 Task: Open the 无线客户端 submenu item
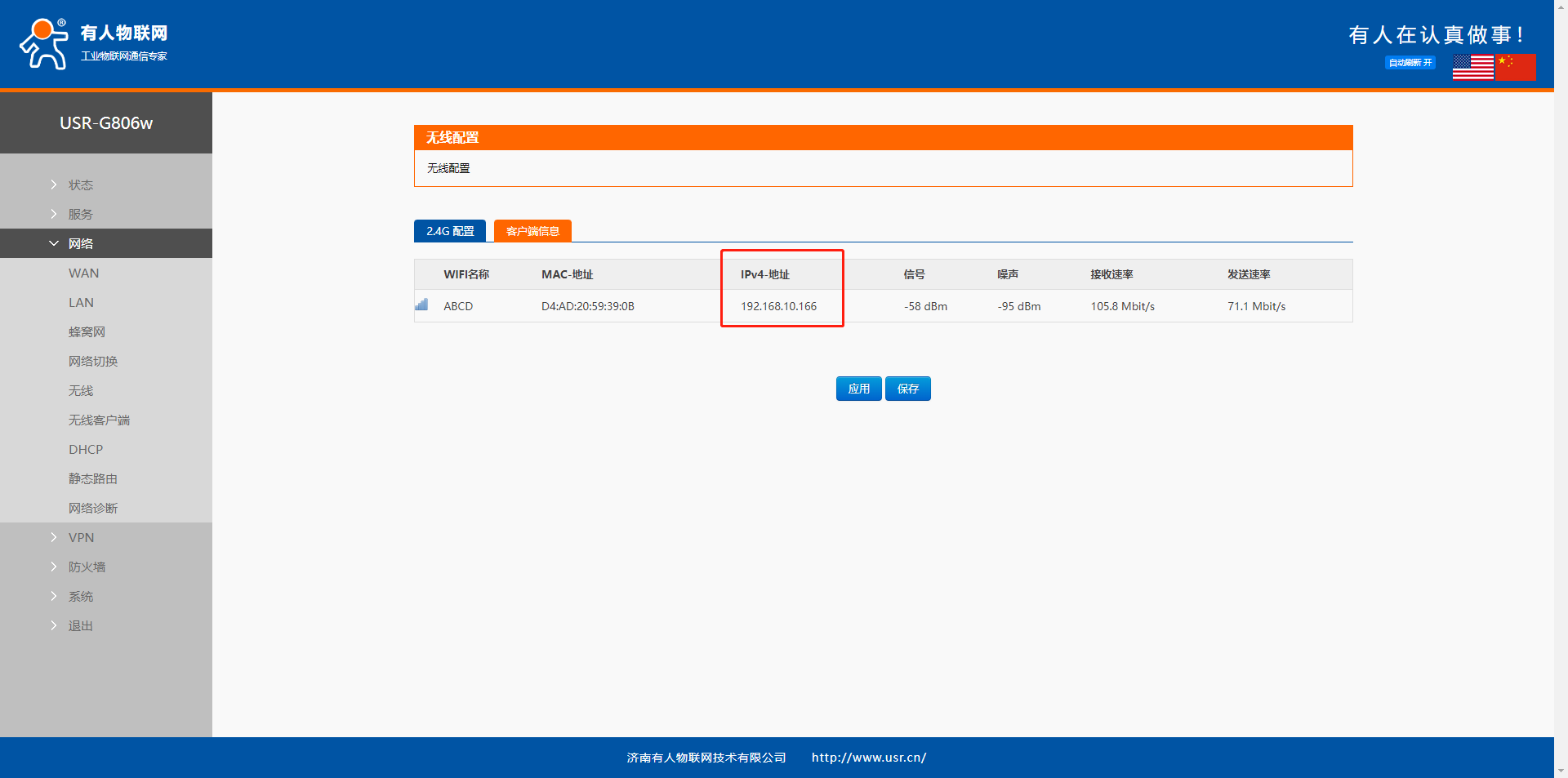point(99,420)
